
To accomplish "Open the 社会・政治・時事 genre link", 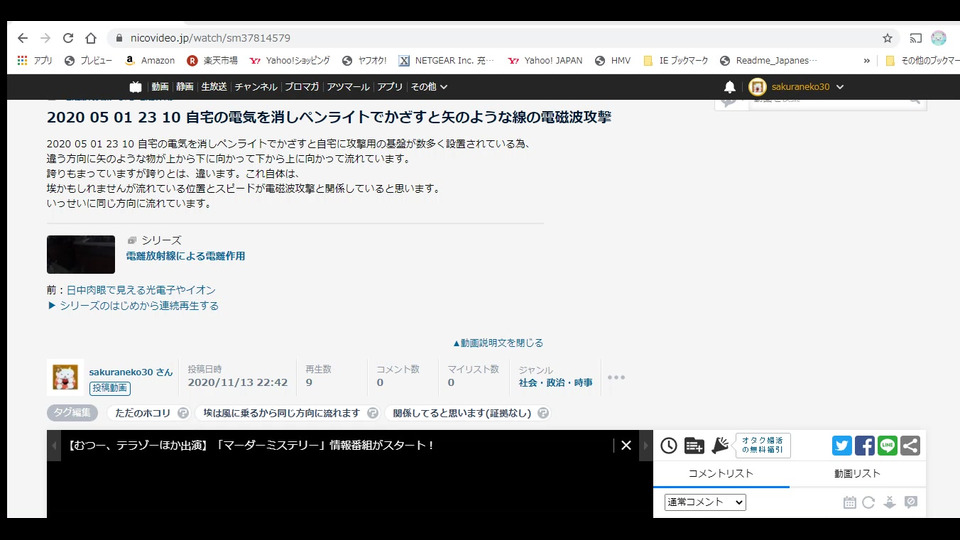I will click(x=555, y=383).
